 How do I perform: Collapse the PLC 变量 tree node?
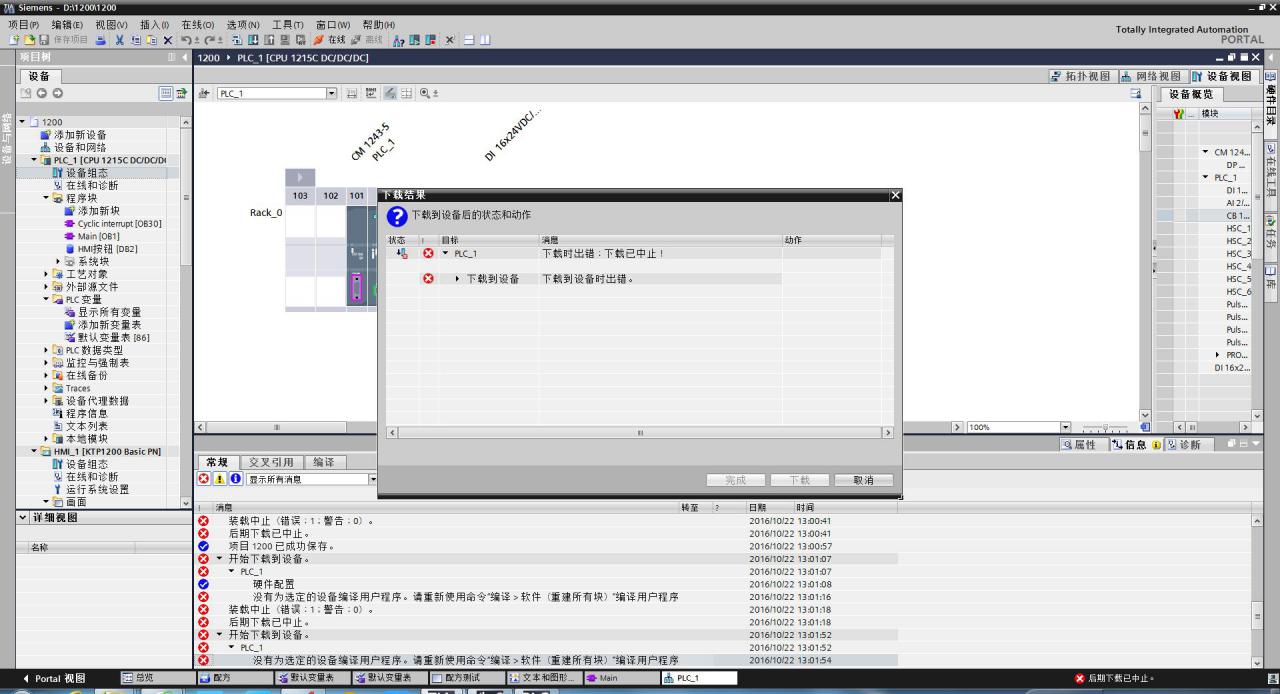click(46, 299)
